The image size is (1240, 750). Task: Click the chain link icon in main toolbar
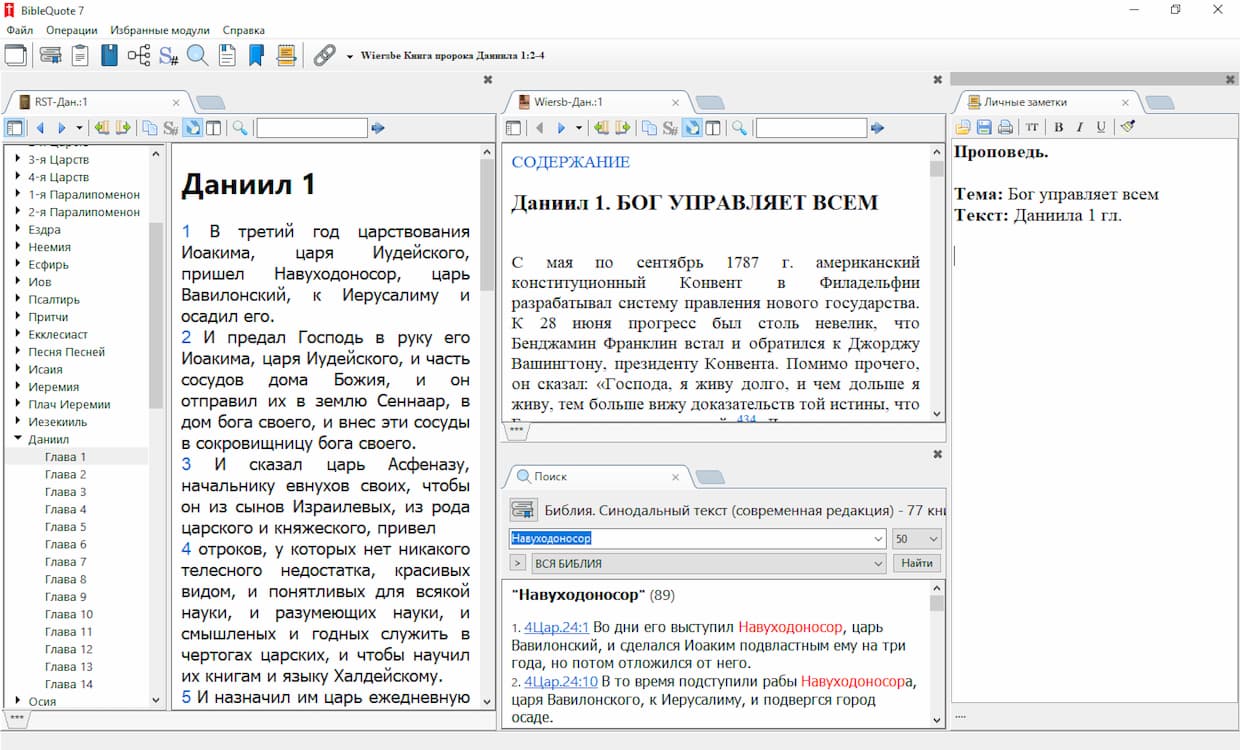point(324,56)
